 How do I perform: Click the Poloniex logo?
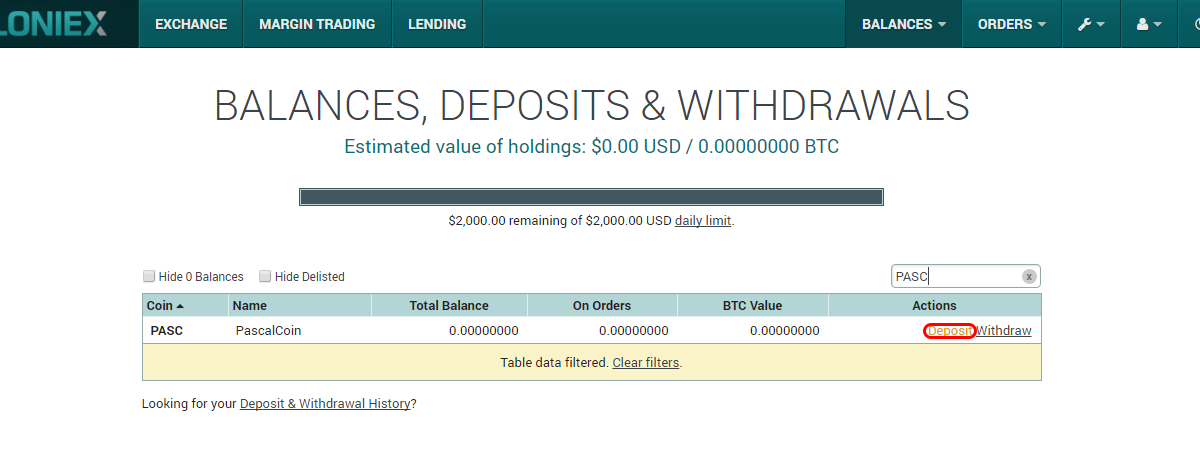click(55, 24)
